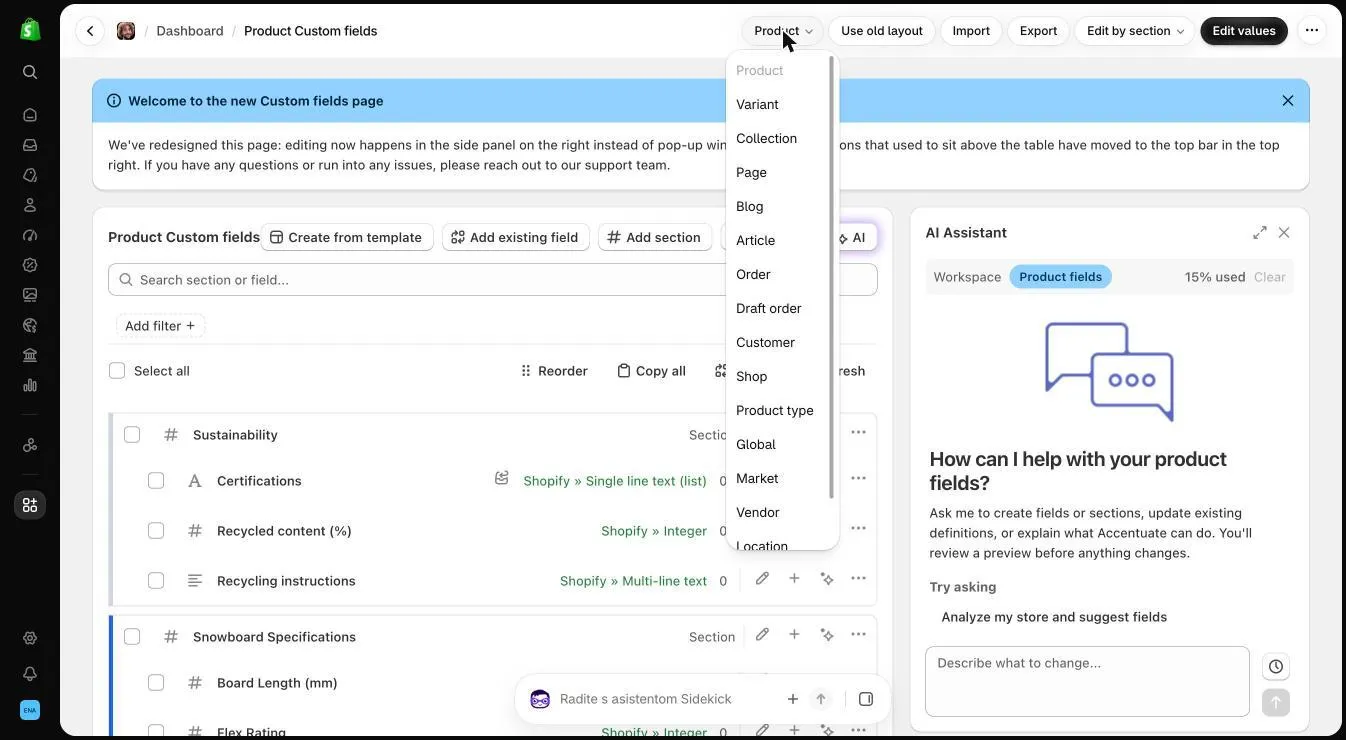1346x740 pixels.
Task: Click the back arrow next to Dashboard
Action: click(90, 31)
